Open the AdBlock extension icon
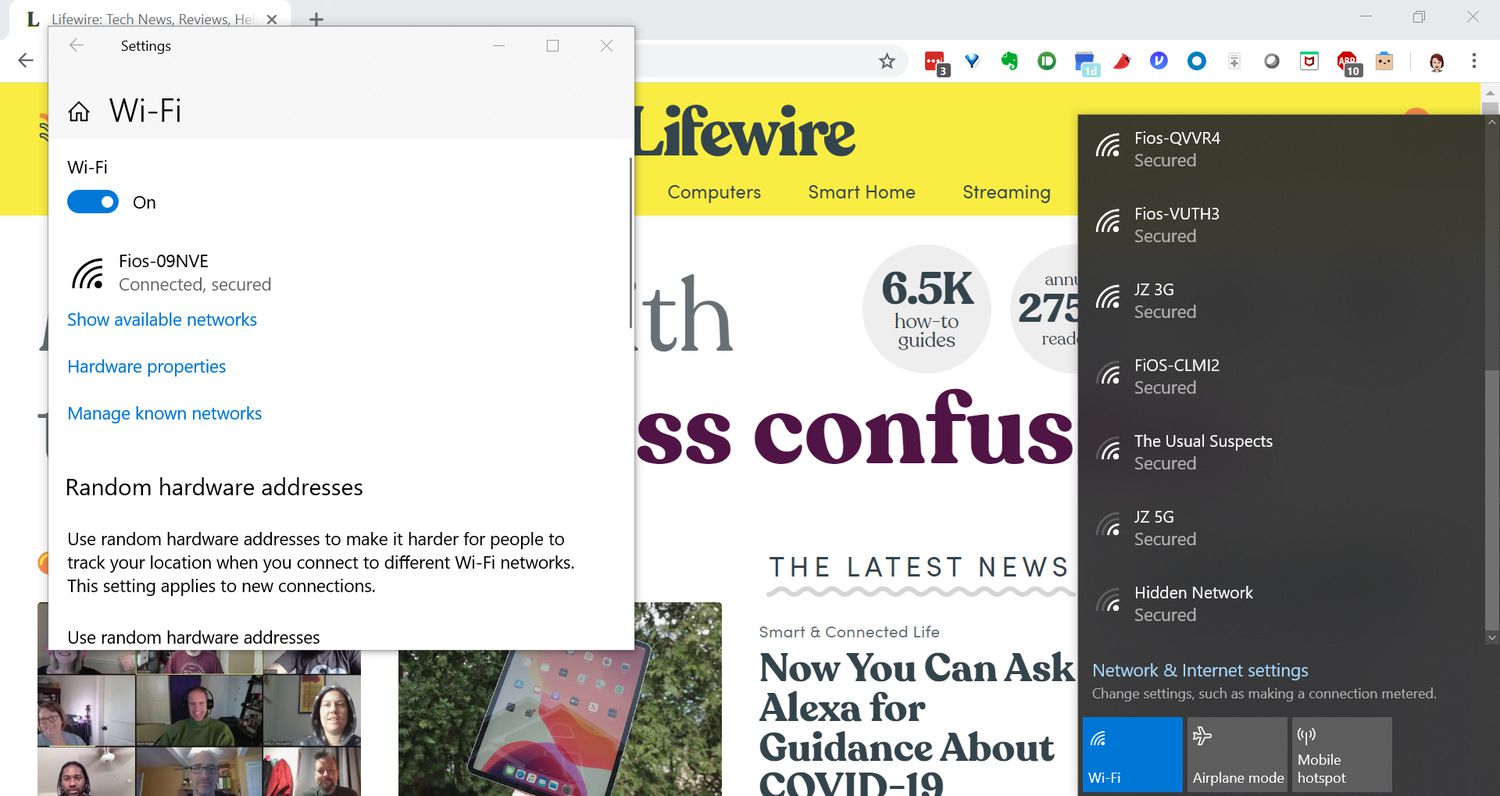The height and width of the screenshot is (796, 1500). [x=1348, y=62]
